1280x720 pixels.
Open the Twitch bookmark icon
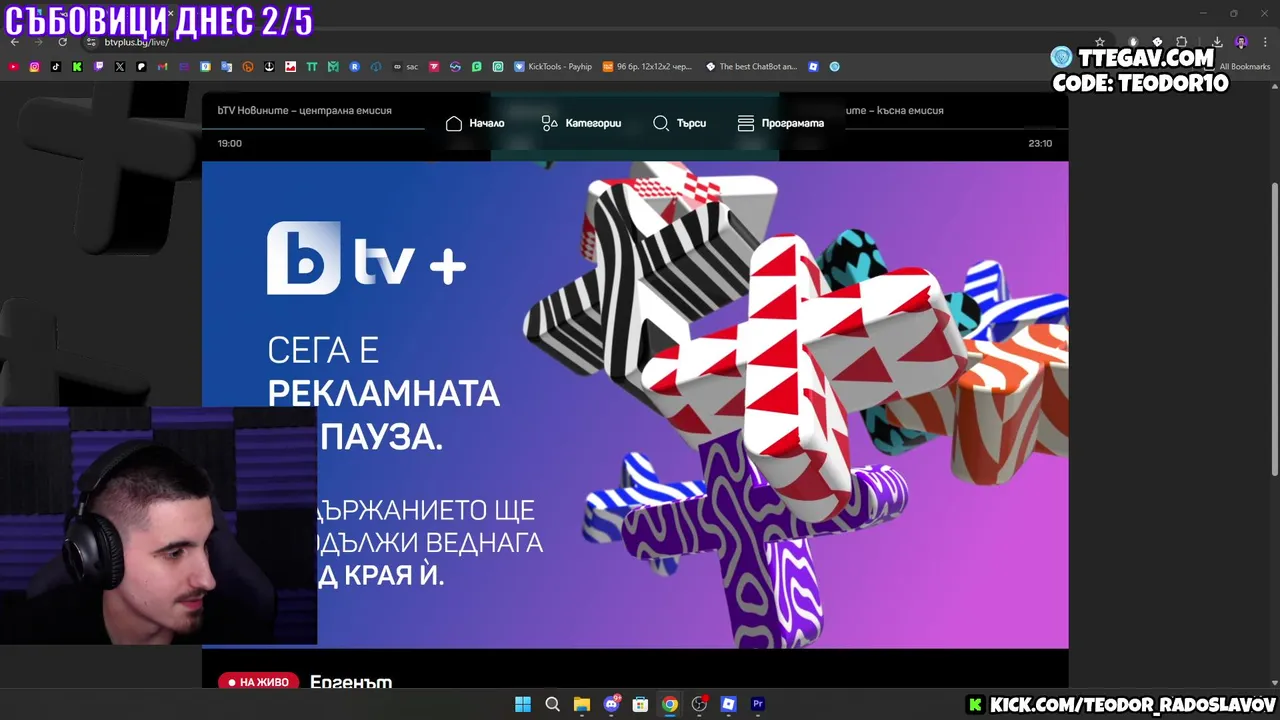point(99,67)
